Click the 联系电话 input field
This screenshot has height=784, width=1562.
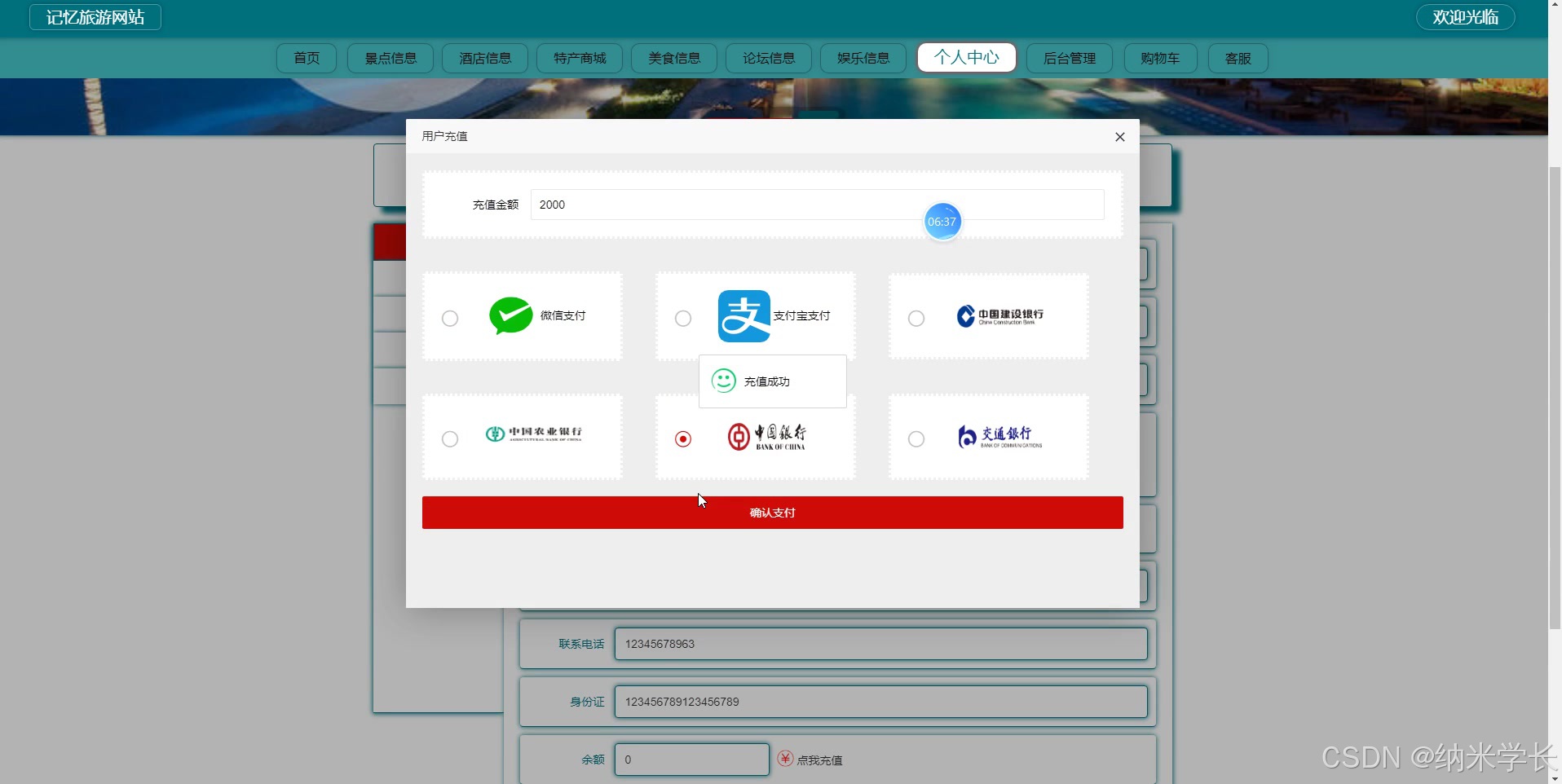point(881,644)
